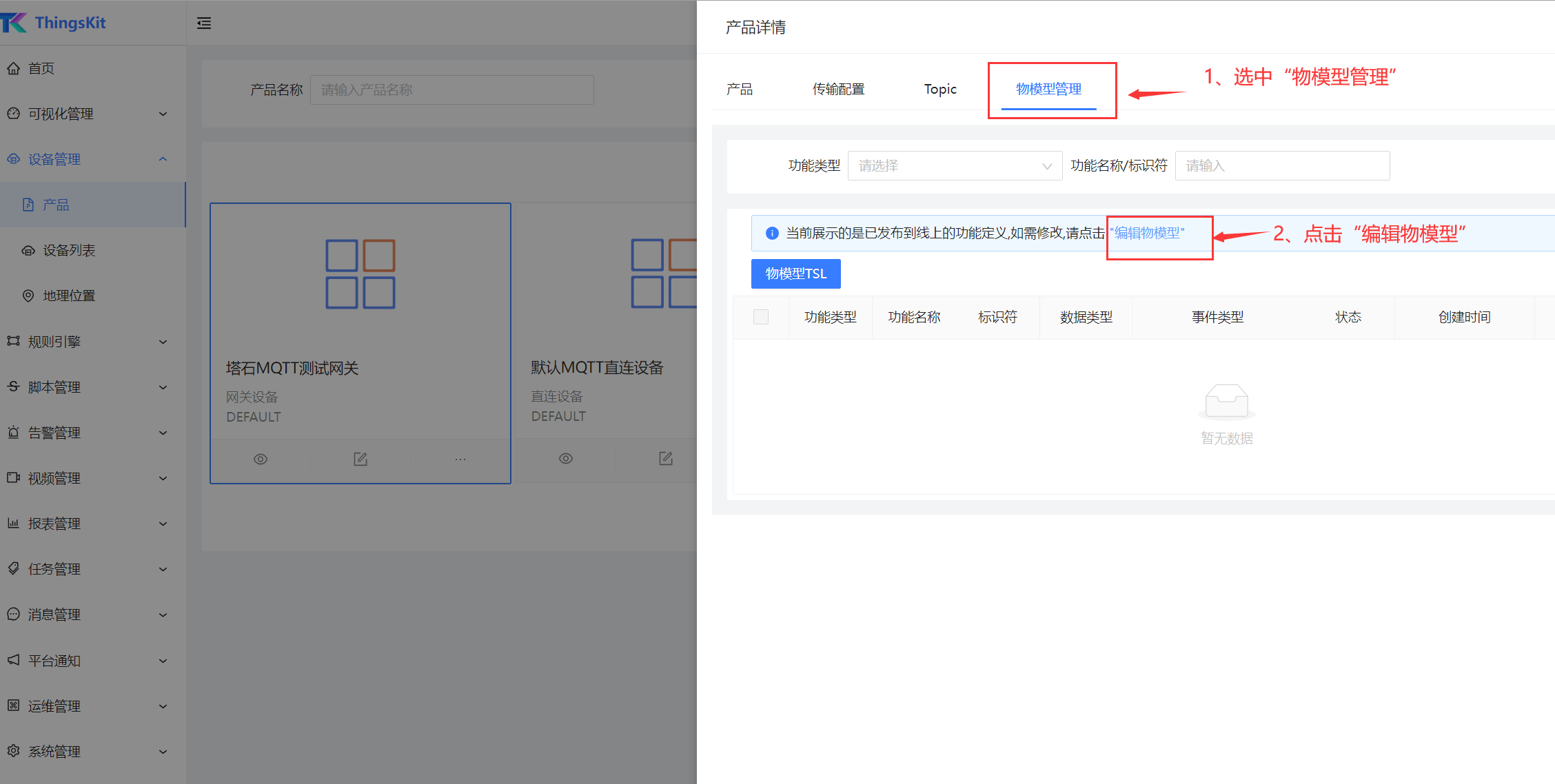Click the 物模型TSL button
Viewport: 1555px width, 784px height.
(795, 274)
